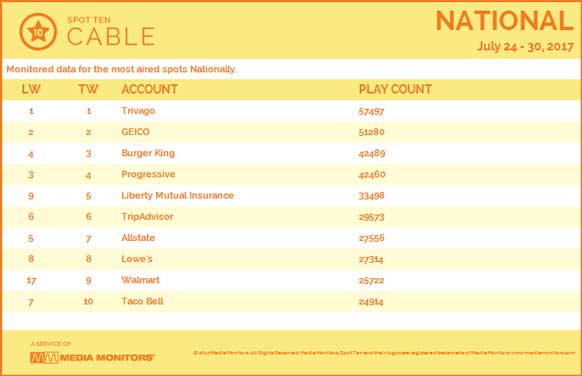Select the GEICO account entry
The height and width of the screenshot is (376, 582).
pyautogui.click(x=135, y=132)
